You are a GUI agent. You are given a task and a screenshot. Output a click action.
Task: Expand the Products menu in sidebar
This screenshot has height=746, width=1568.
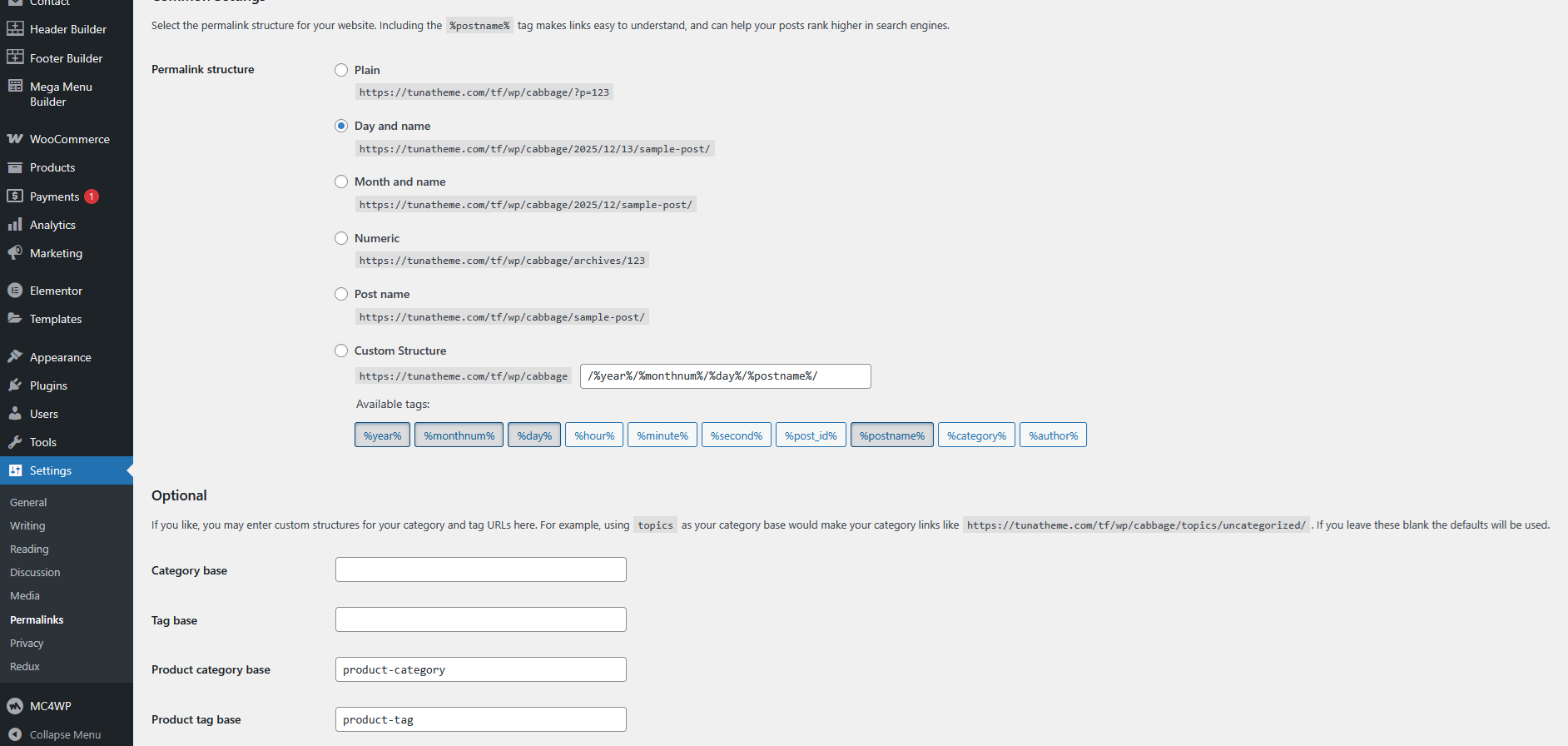[52, 167]
